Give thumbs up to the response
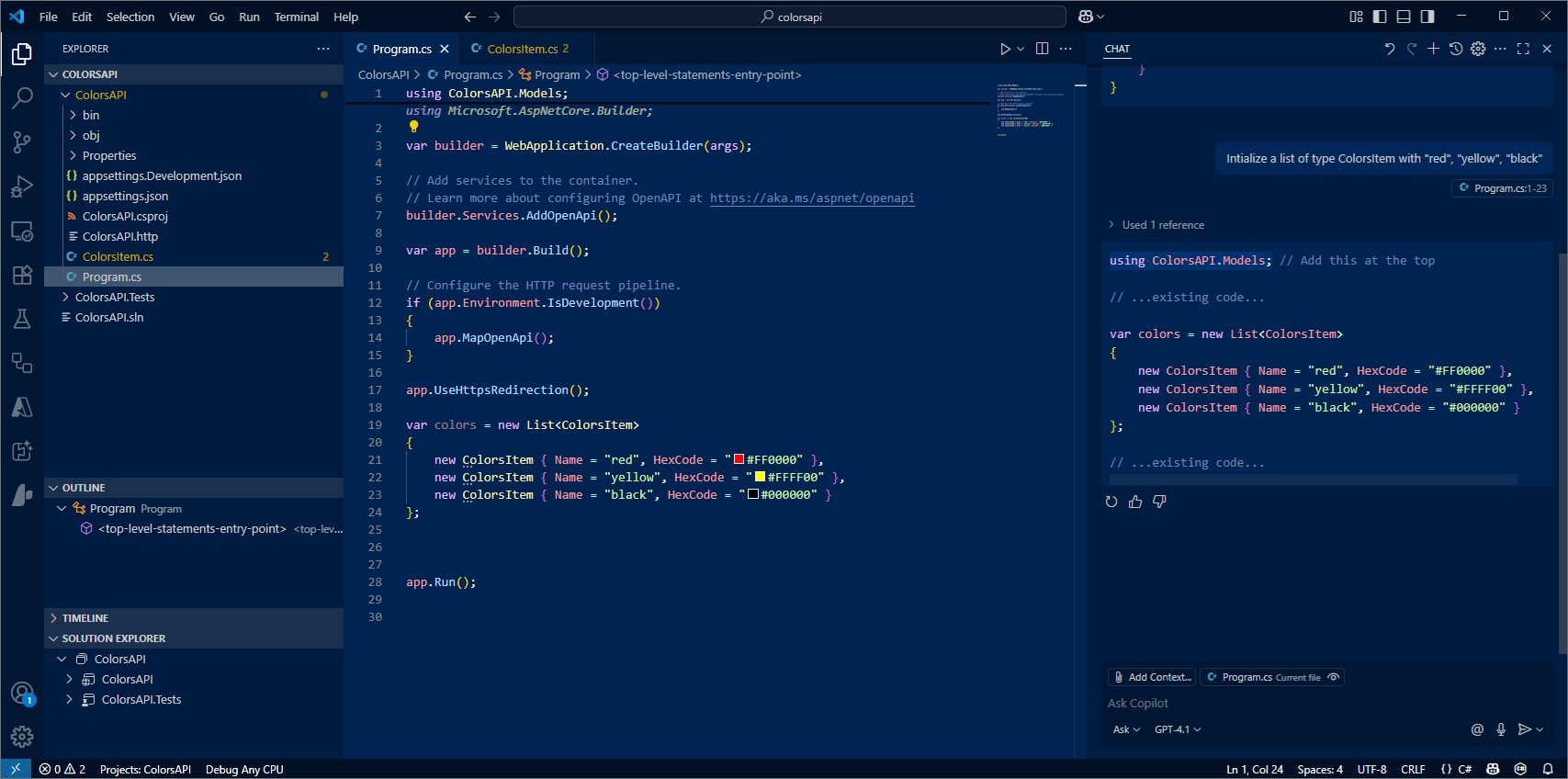Viewport: 1568px width, 779px height. (x=1135, y=502)
